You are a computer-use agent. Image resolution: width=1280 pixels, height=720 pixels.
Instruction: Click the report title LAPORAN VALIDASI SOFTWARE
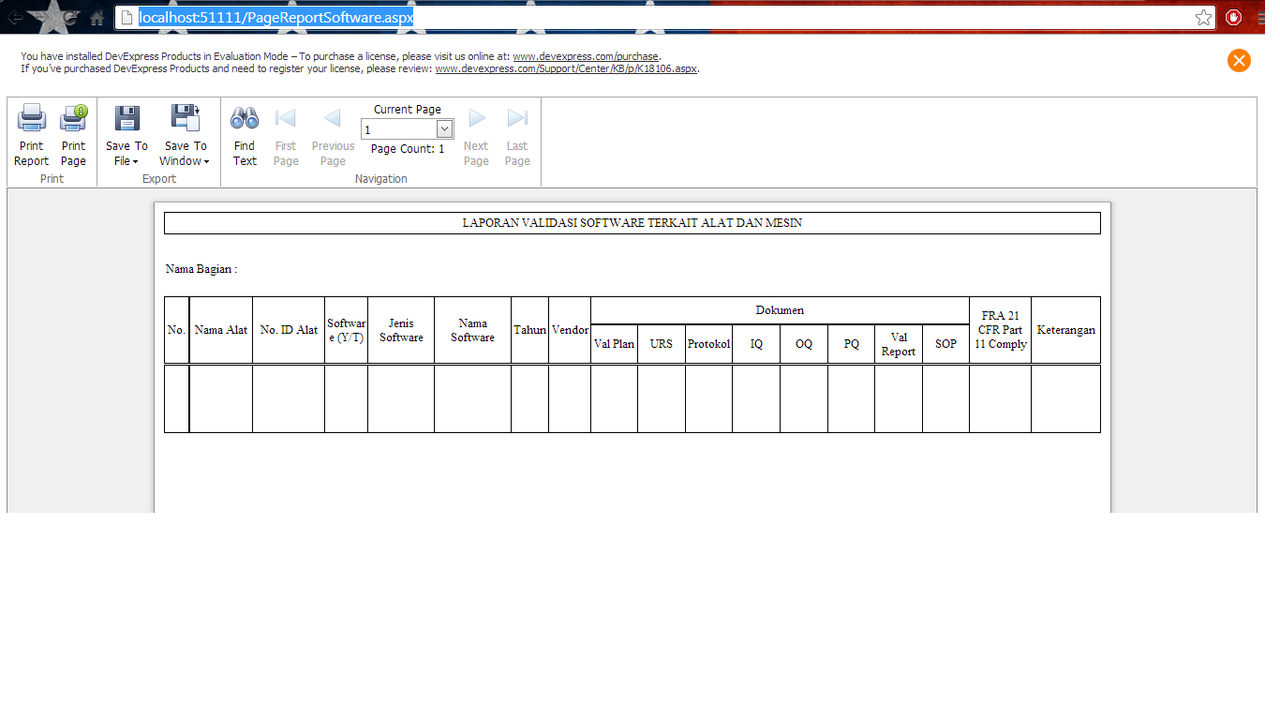[631, 223]
